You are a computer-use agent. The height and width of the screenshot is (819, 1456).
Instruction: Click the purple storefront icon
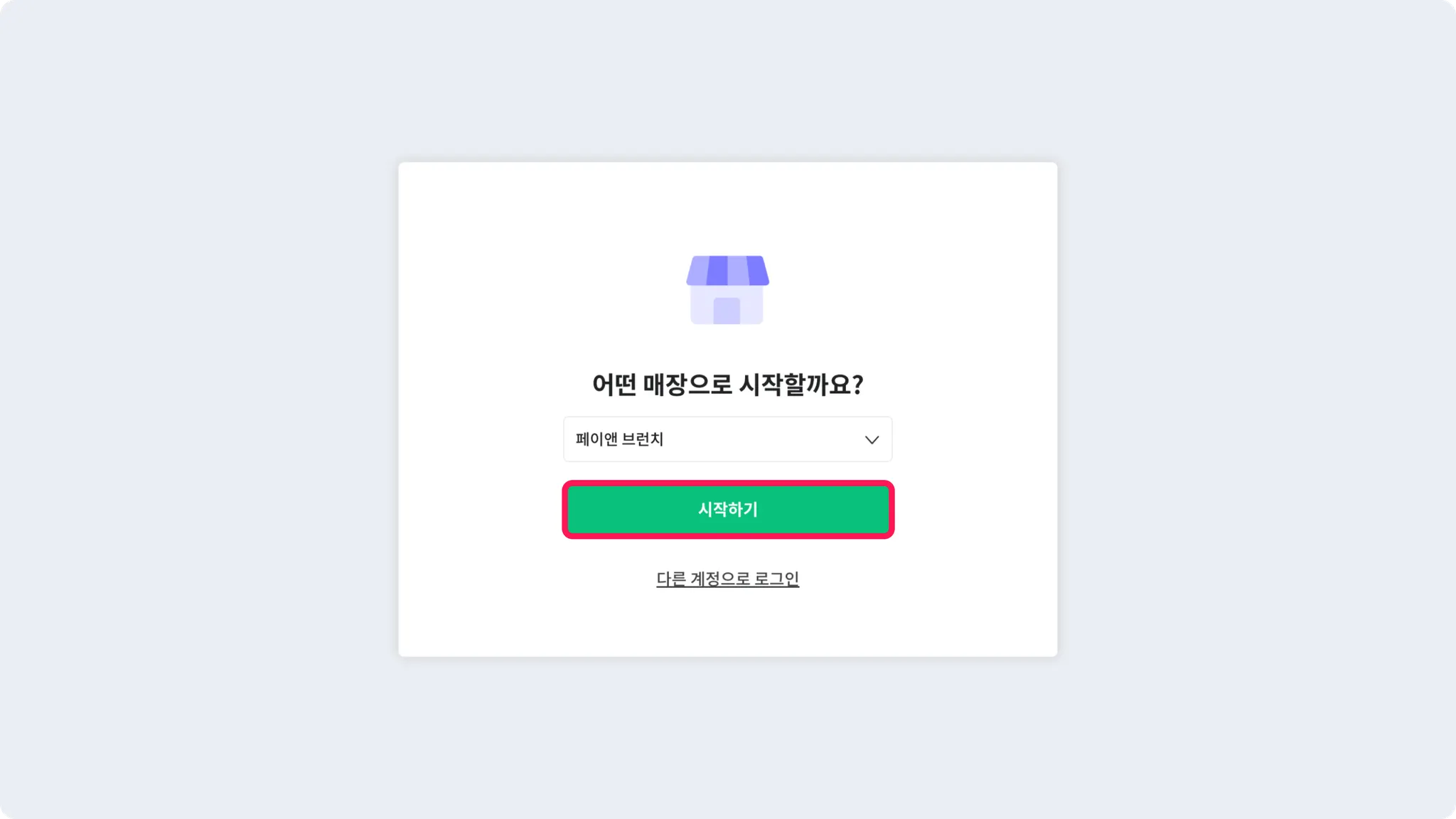point(727,290)
